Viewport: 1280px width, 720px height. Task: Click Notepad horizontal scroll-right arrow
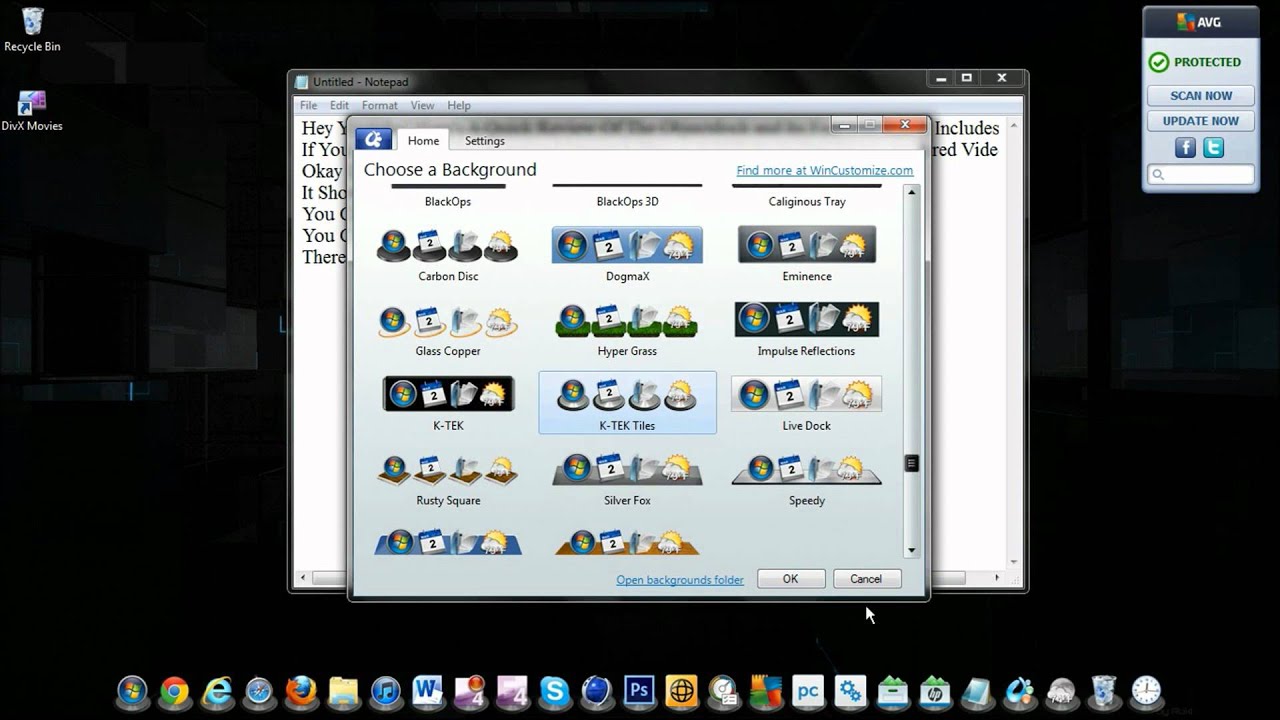coord(997,578)
